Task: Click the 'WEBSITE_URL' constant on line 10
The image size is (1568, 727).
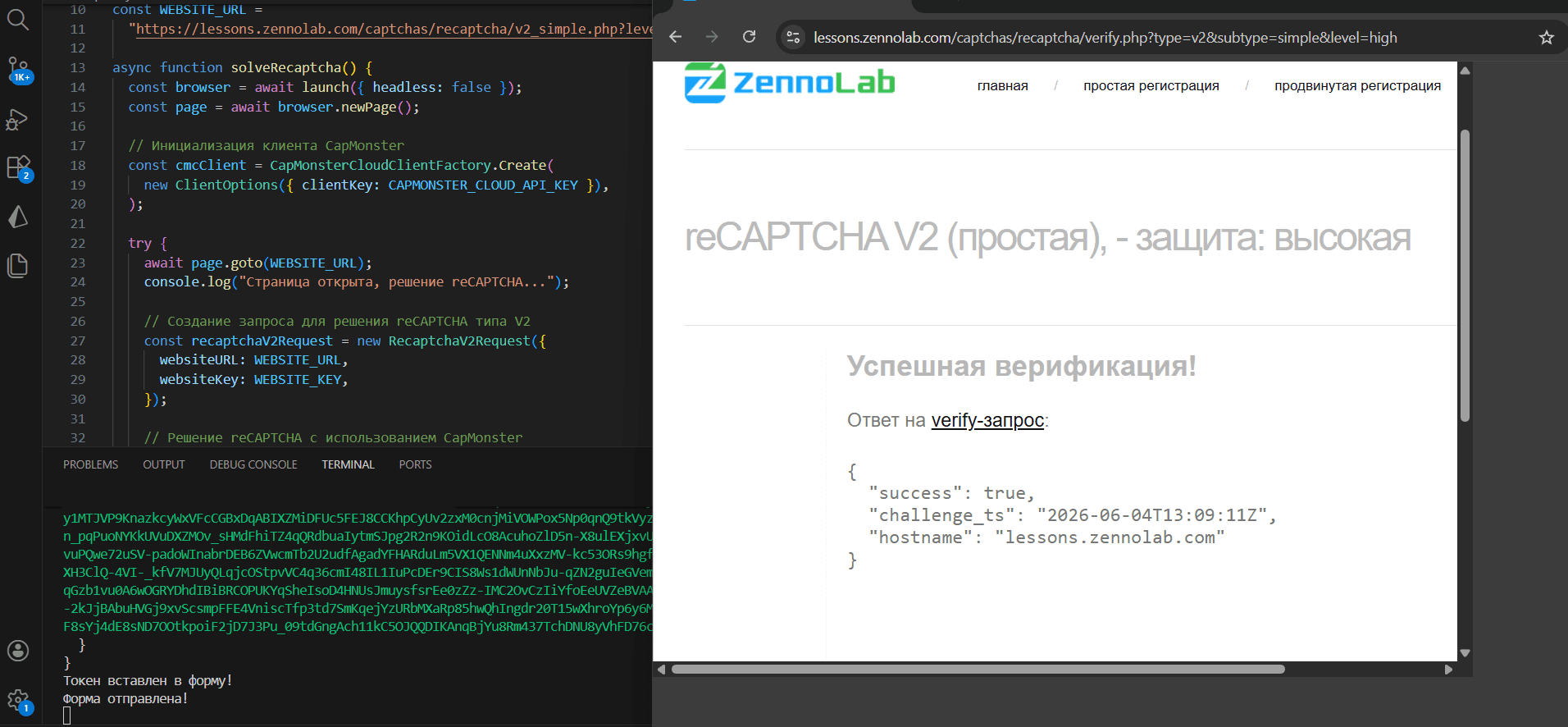Action: [203, 10]
